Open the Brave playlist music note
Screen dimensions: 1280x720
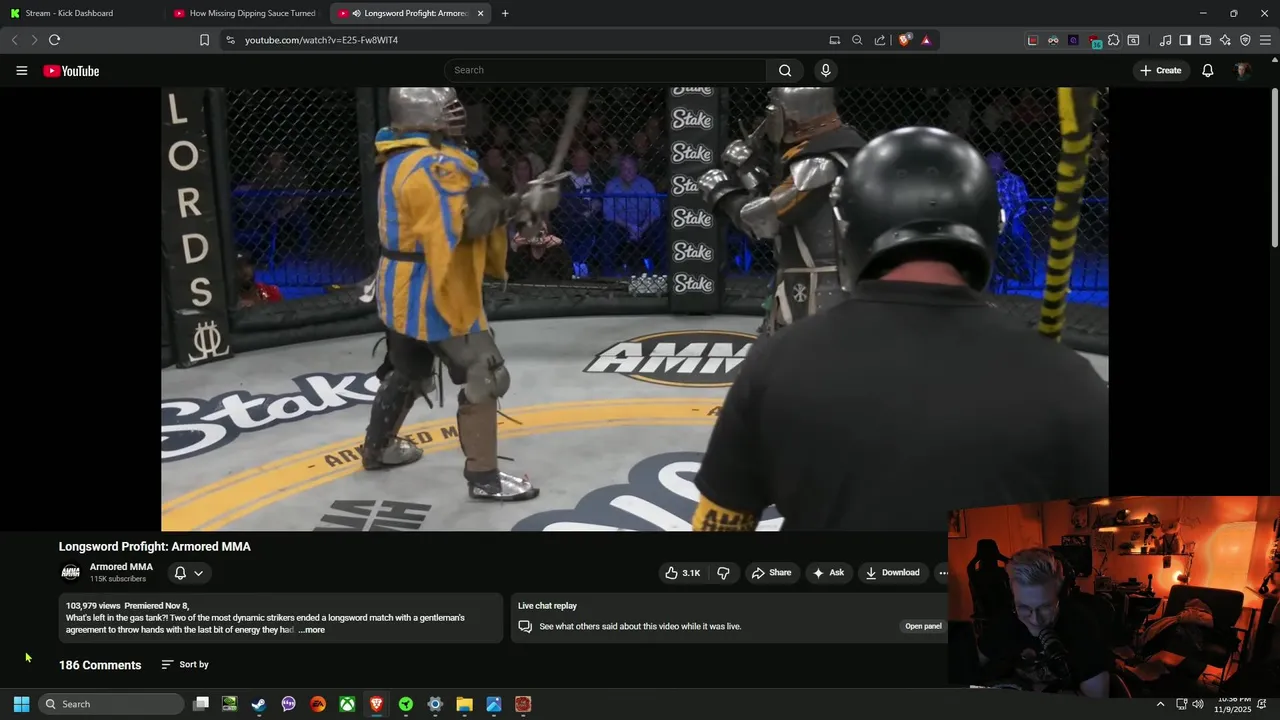[1165, 40]
